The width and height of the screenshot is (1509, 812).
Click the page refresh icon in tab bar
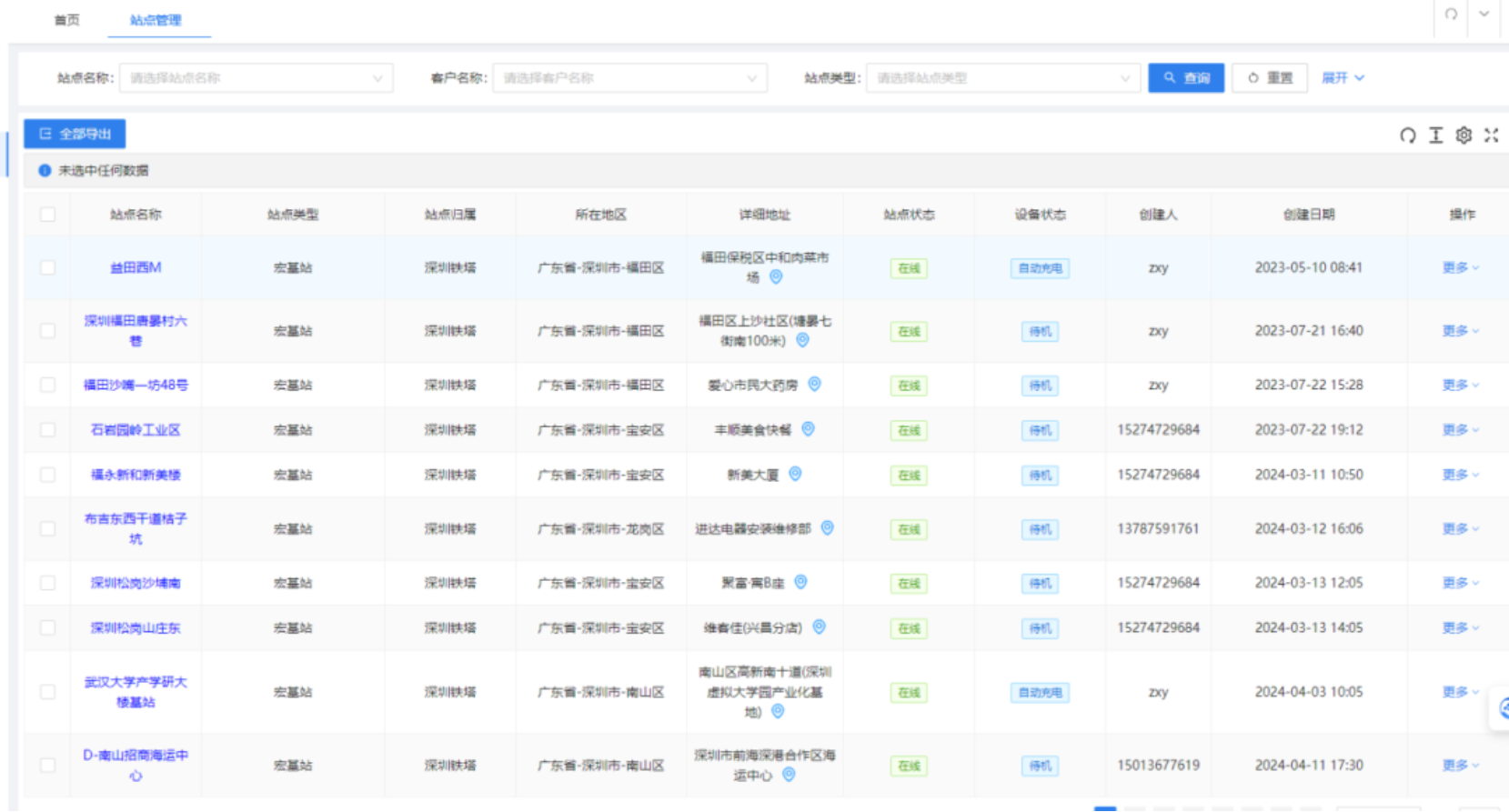point(1451,15)
